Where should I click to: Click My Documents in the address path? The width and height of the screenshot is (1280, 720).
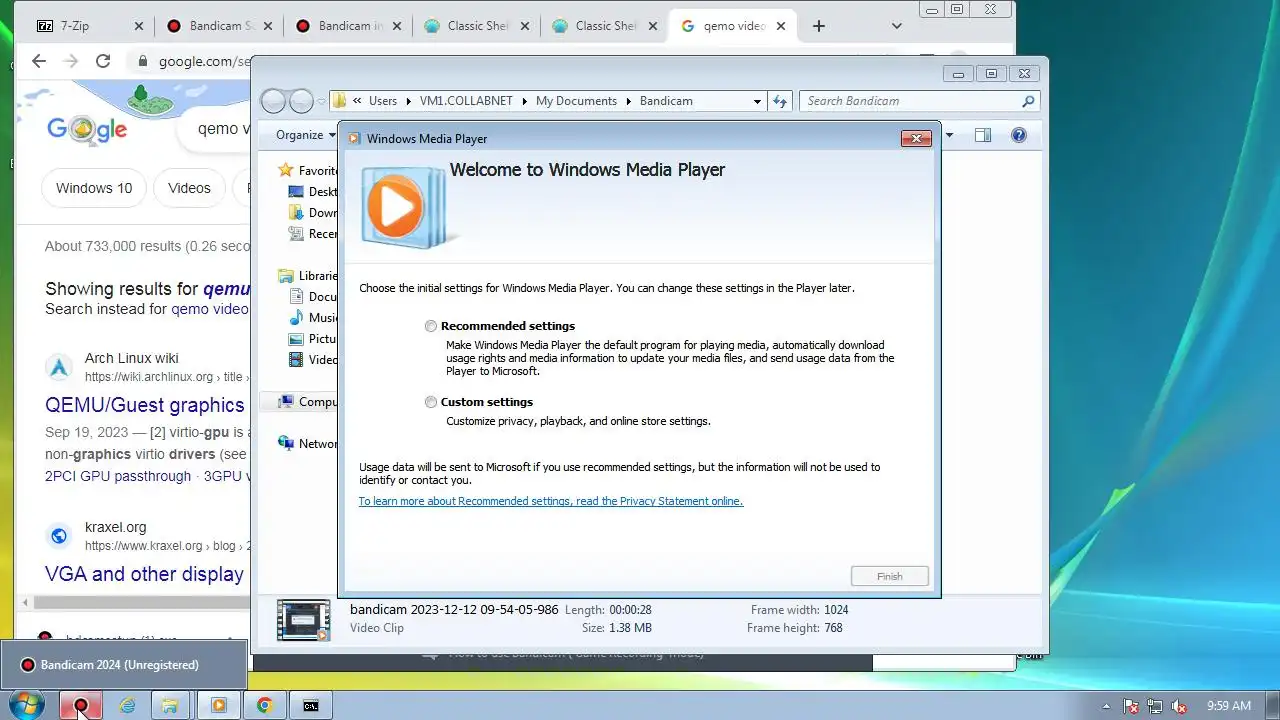pos(576,101)
